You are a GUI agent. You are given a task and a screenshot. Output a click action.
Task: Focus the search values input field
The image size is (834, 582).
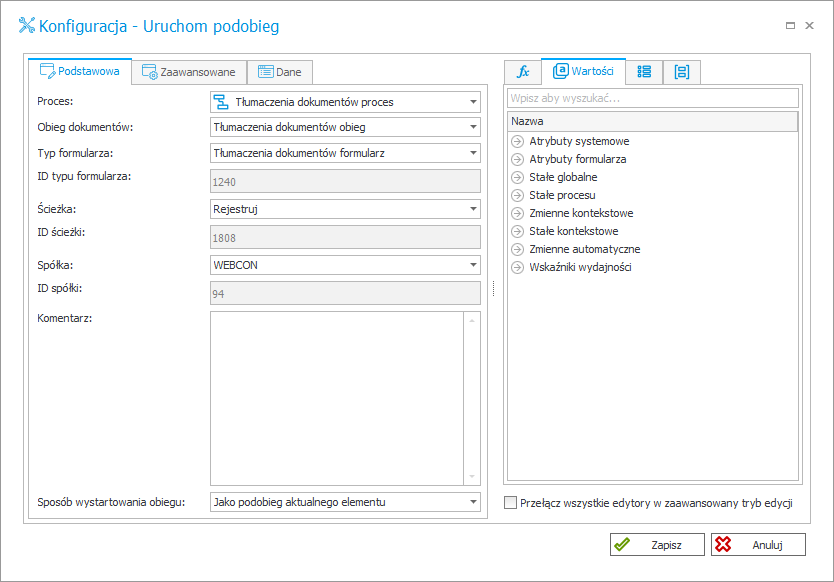coord(653,98)
